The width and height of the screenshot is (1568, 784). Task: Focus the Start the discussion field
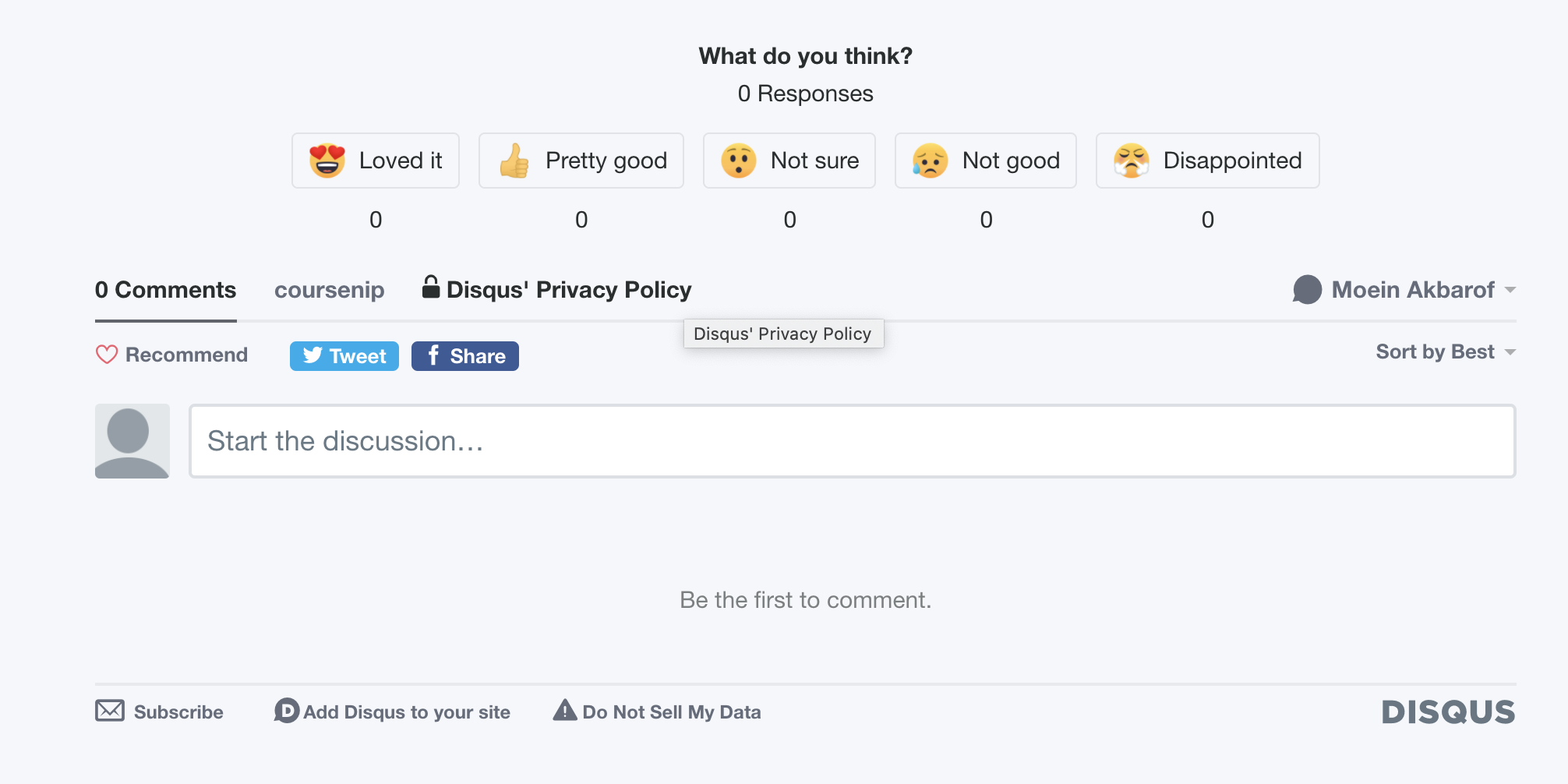coord(853,441)
